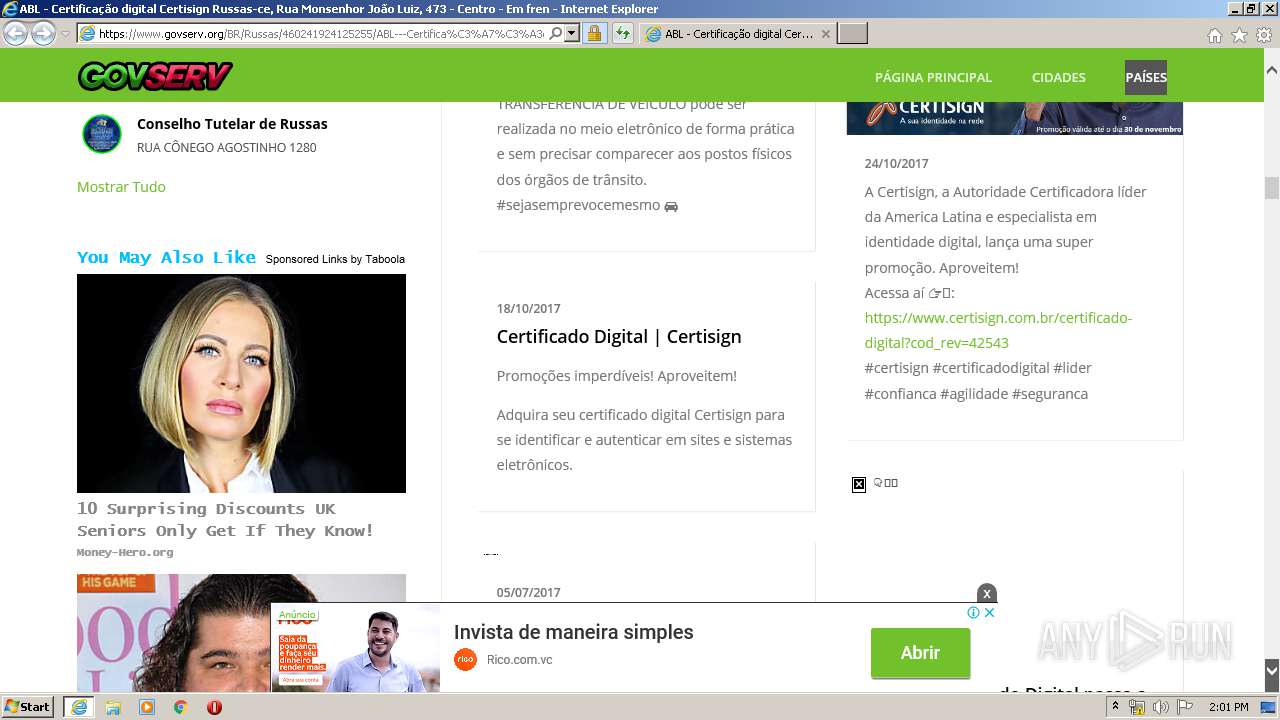The height and width of the screenshot is (720, 1280).
Task: Click the Rico.com.vc ad logo icon
Action: point(465,659)
